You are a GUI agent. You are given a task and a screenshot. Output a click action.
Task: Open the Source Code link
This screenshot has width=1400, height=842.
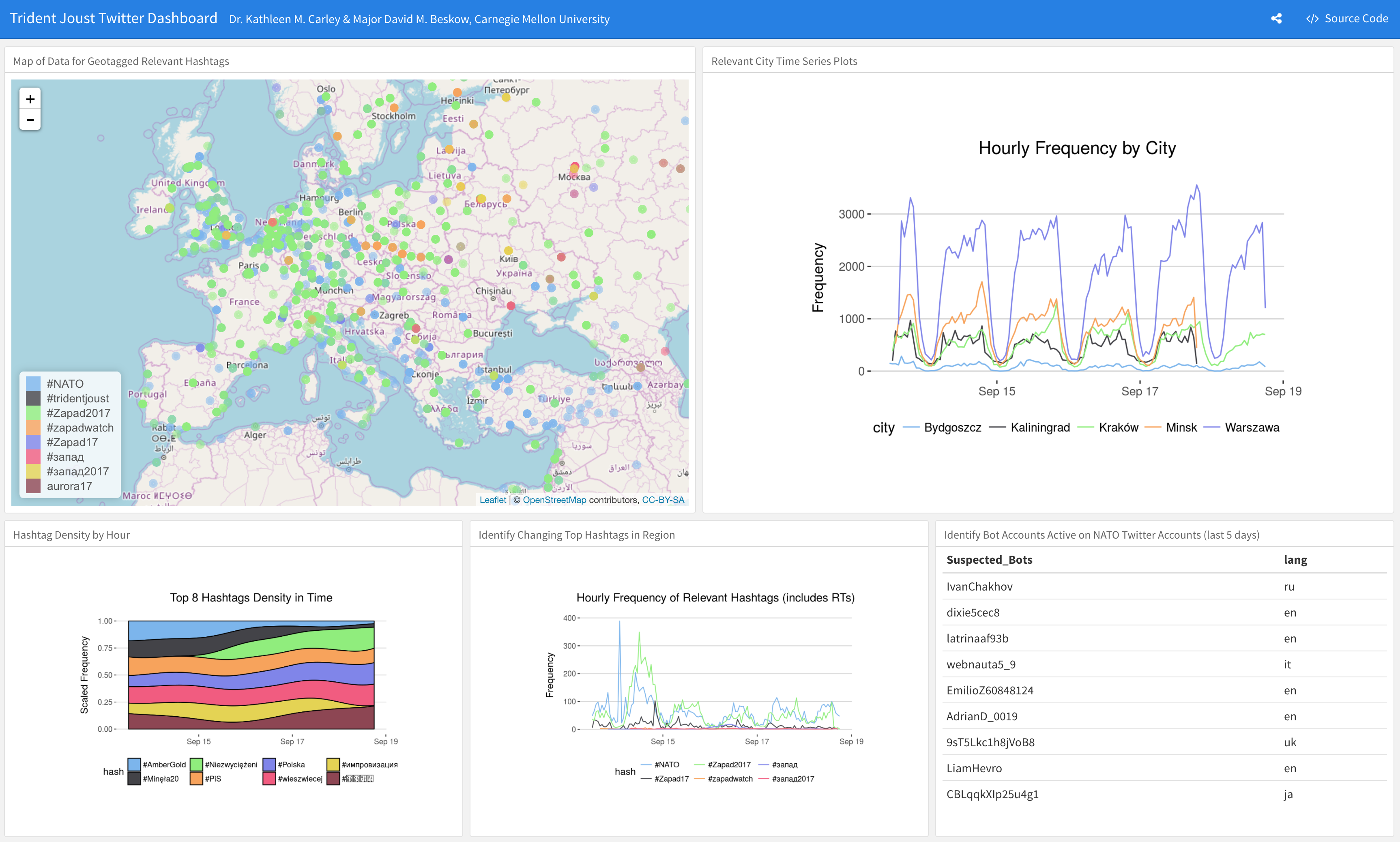click(x=1347, y=19)
